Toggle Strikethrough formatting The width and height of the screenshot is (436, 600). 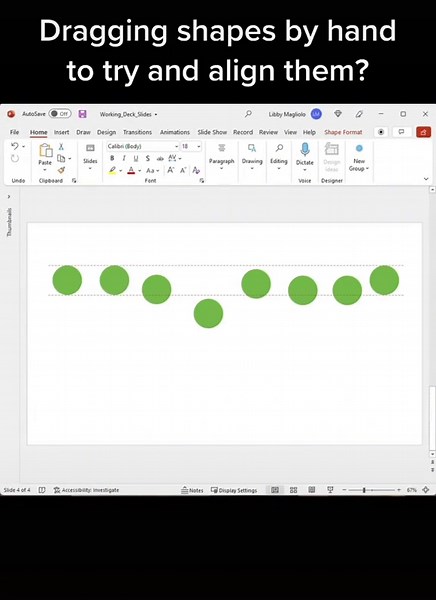160,158
